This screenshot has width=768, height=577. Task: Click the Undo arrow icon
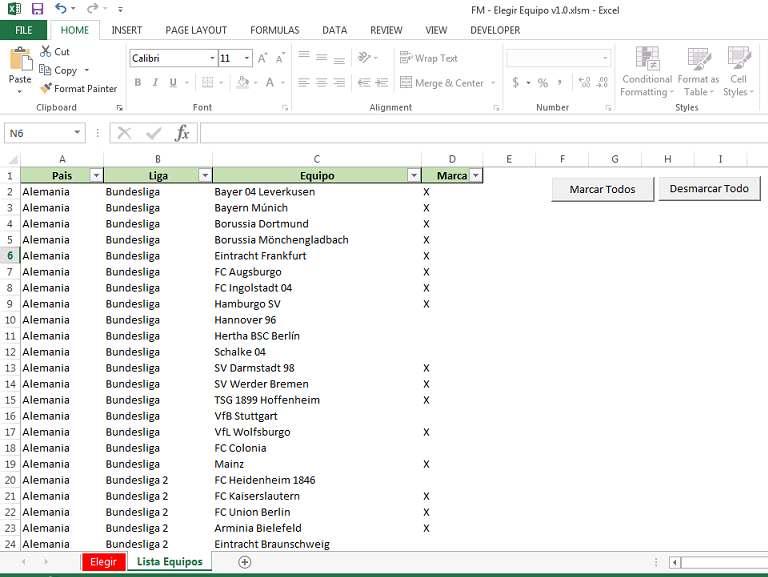tap(61, 8)
